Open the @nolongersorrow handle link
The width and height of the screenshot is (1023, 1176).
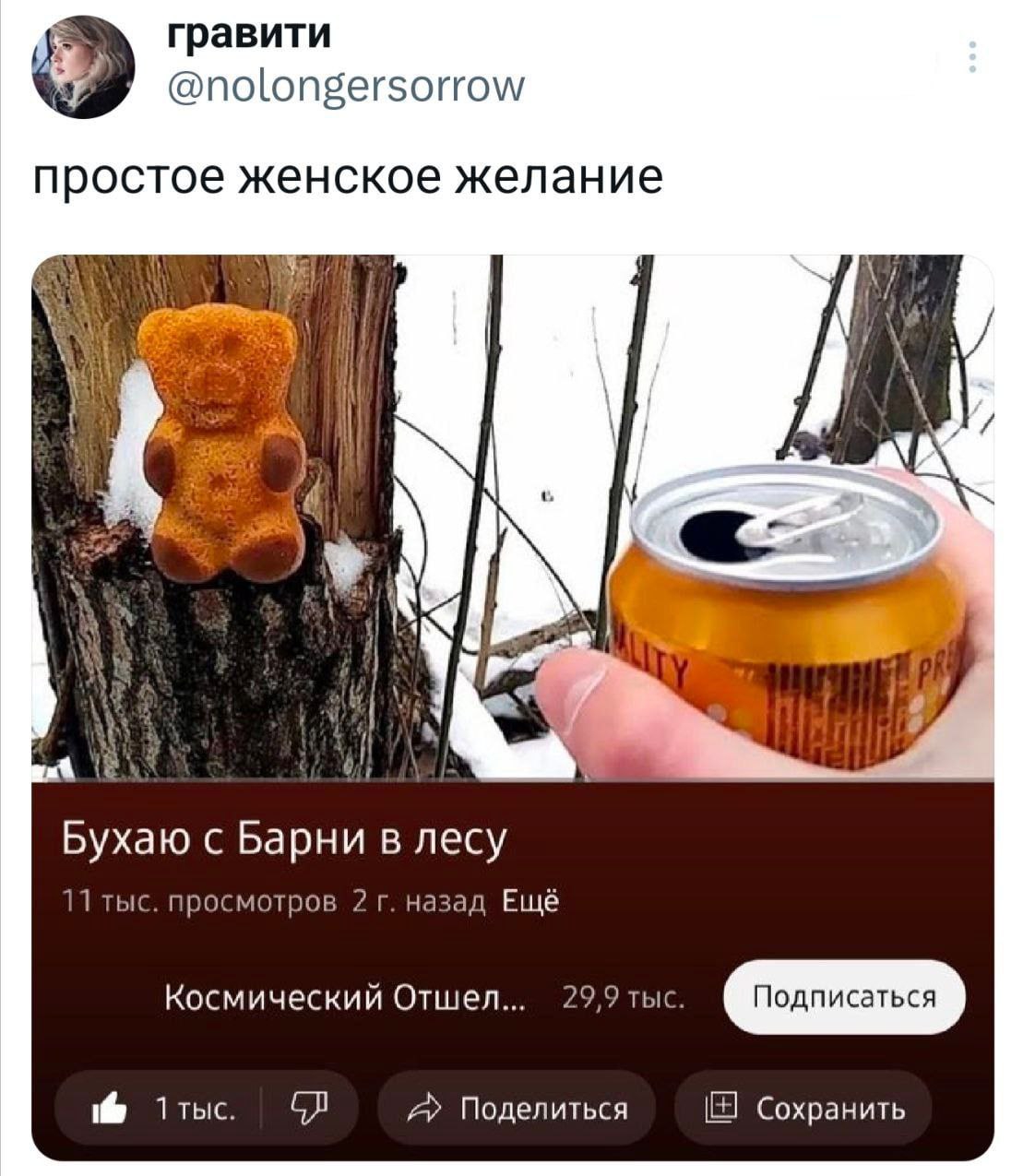[347, 86]
